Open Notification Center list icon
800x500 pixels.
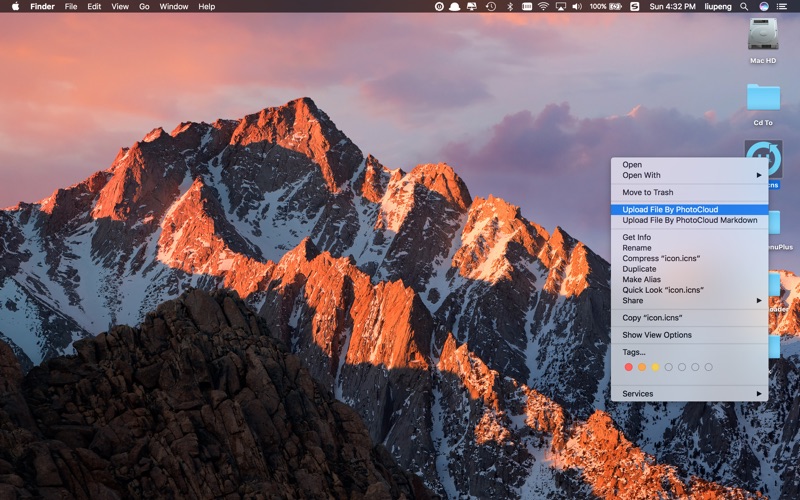[782, 7]
